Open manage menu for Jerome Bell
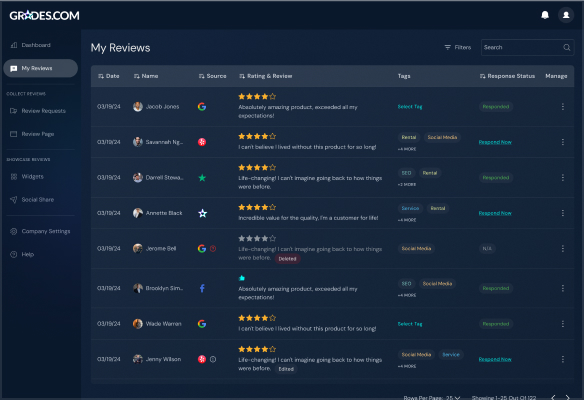The width and height of the screenshot is (584, 400). click(562, 248)
